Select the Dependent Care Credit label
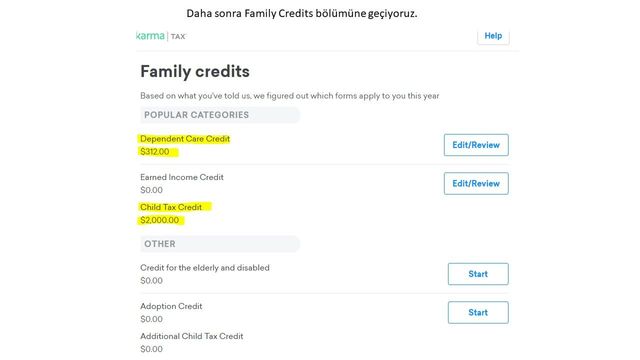Viewport: 640px width, 360px height. pyautogui.click(x=185, y=139)
